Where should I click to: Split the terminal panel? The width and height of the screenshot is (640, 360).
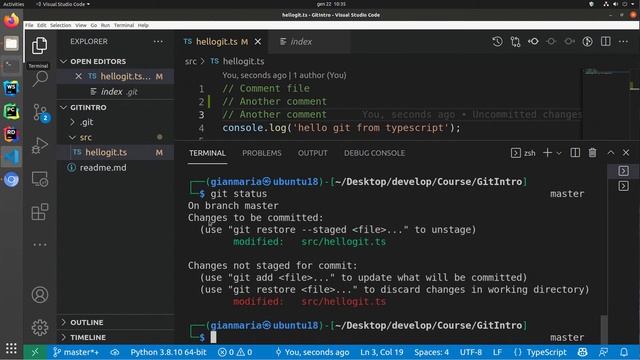tap(575, 153)
